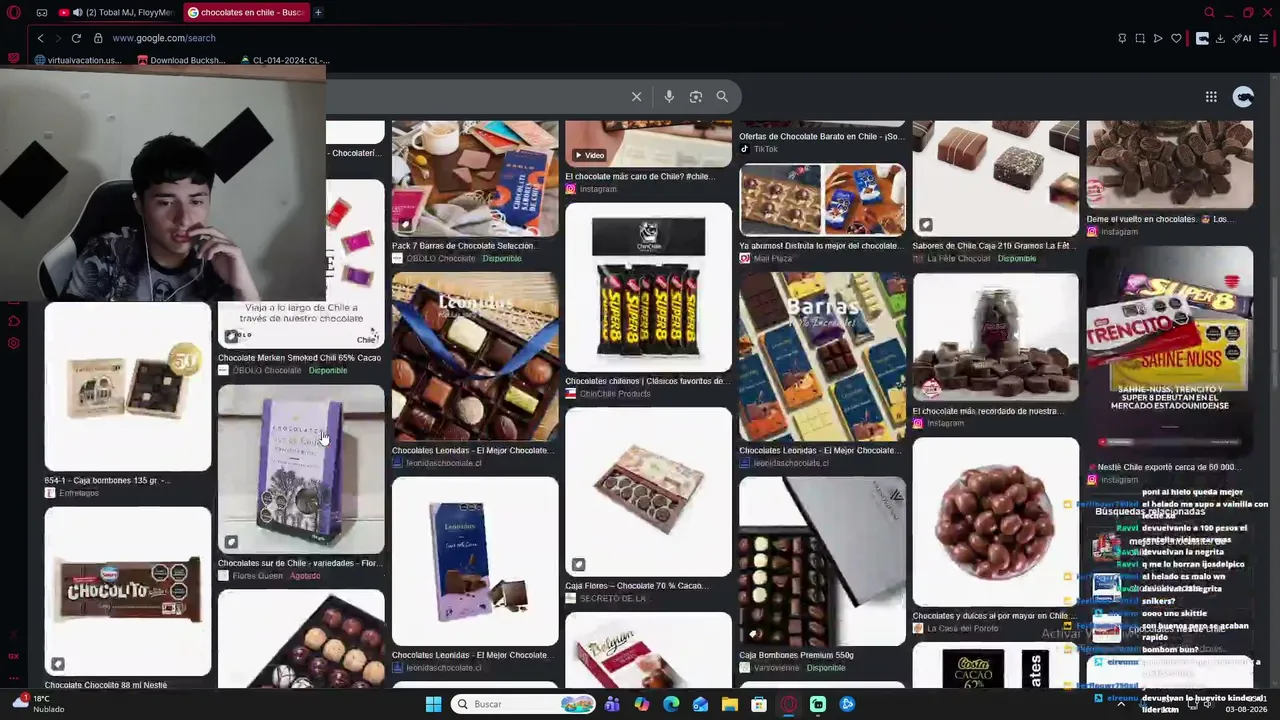This screenshot has width=1280, height=720.
Task: Open 'Chocolates sur de Chile - variedades' result
Action: [299, 563]
